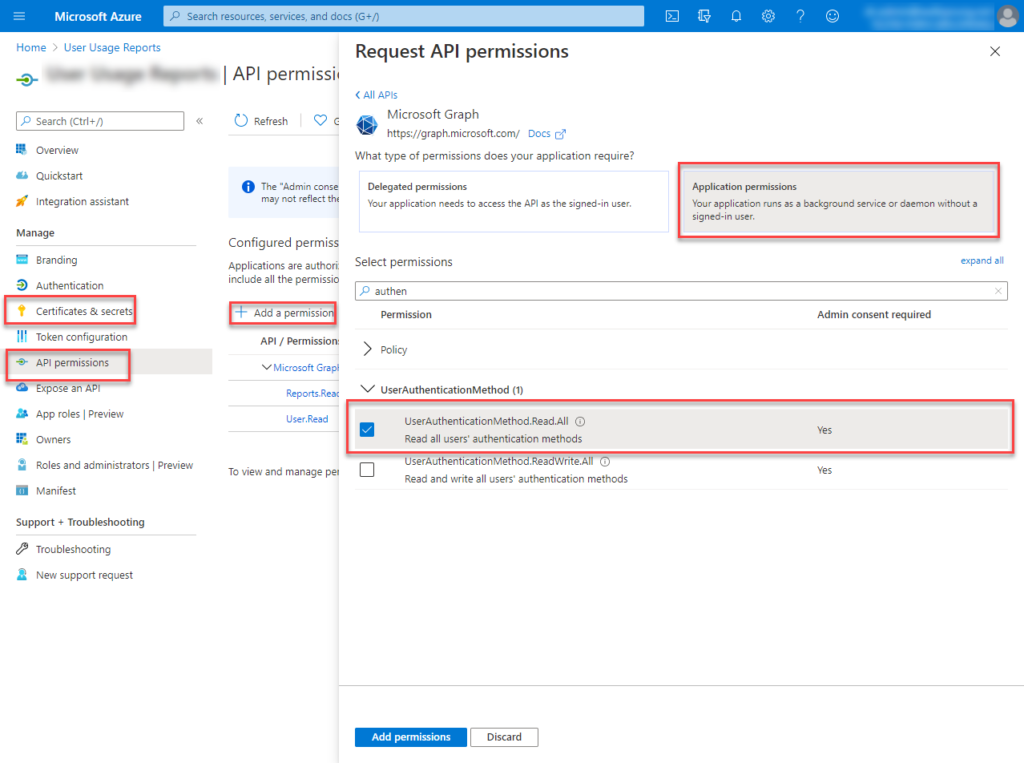Collapse the UserAuthenticationMethod group
The height and width of the screenshot is (763, 1024).
click(368, 389)
